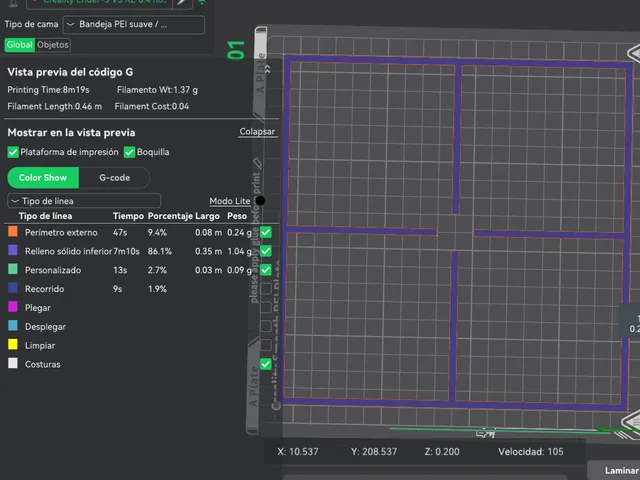Click the Z: 0.200 coordinate readout

[x=442, y=452]
